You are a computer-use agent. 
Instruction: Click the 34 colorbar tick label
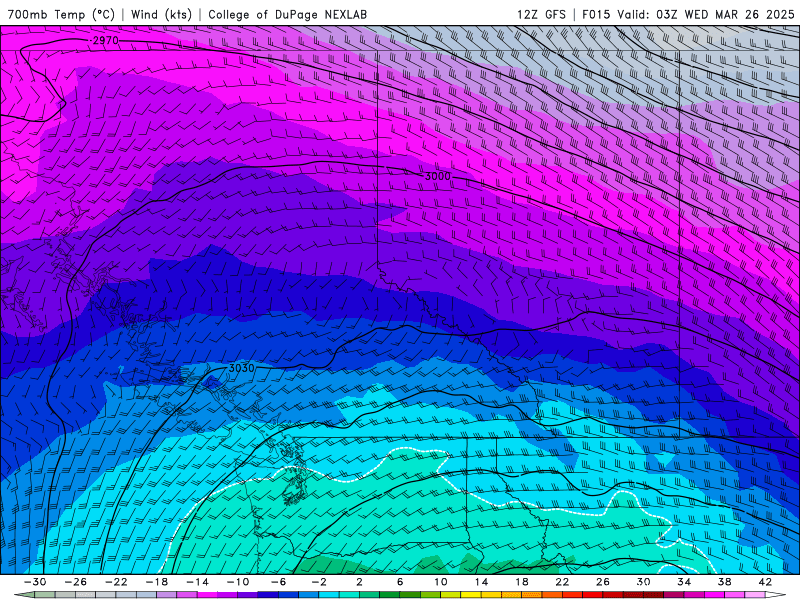point(684,582)
